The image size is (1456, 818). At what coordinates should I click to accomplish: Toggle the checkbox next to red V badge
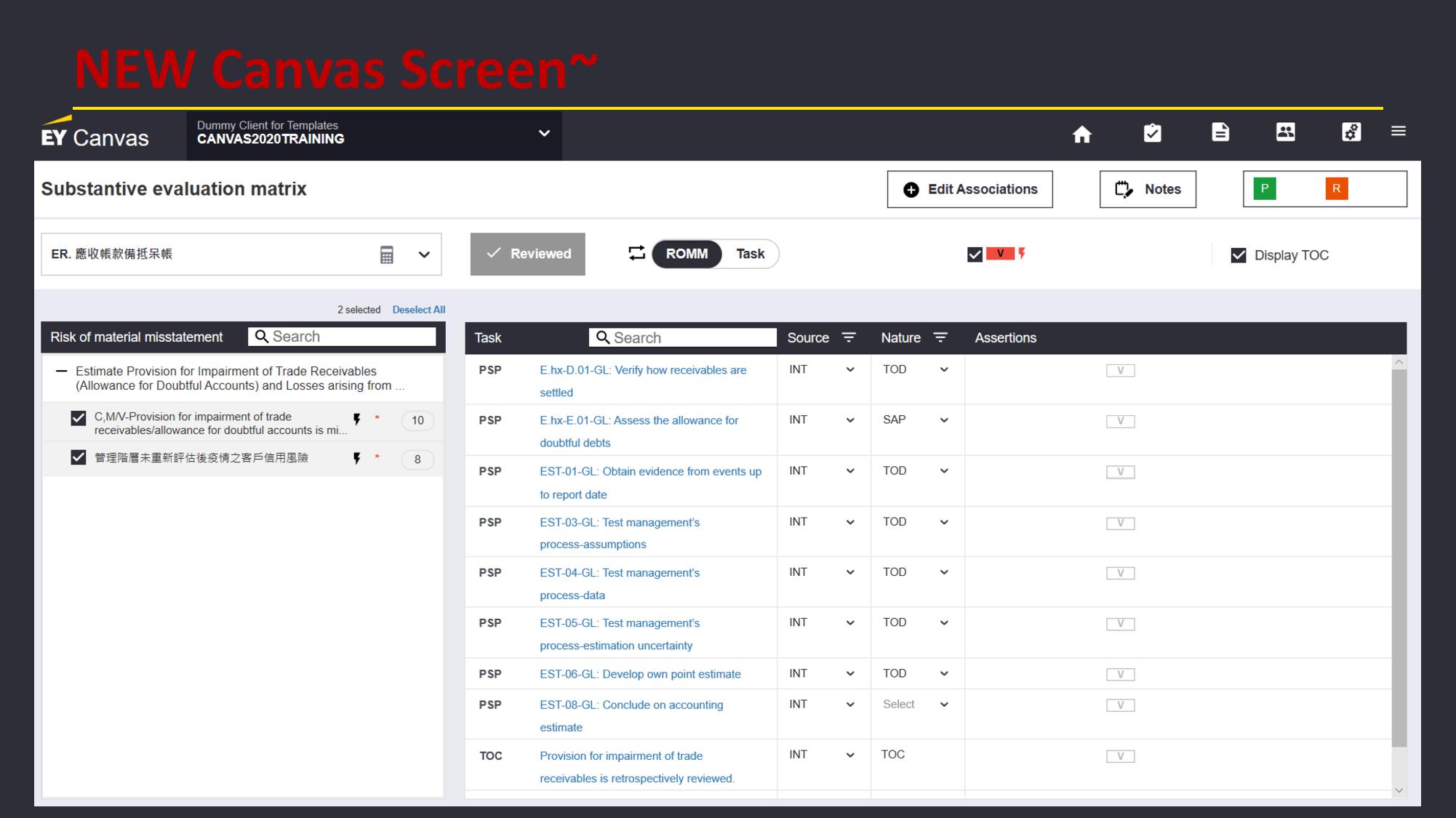975,254
